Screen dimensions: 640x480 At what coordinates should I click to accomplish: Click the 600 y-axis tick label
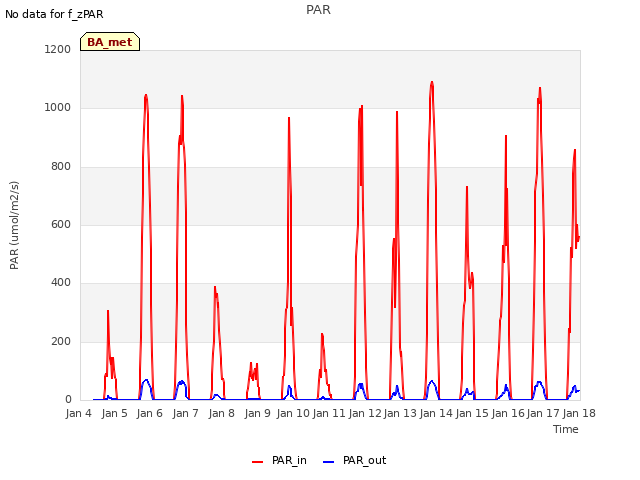point(61,224)
